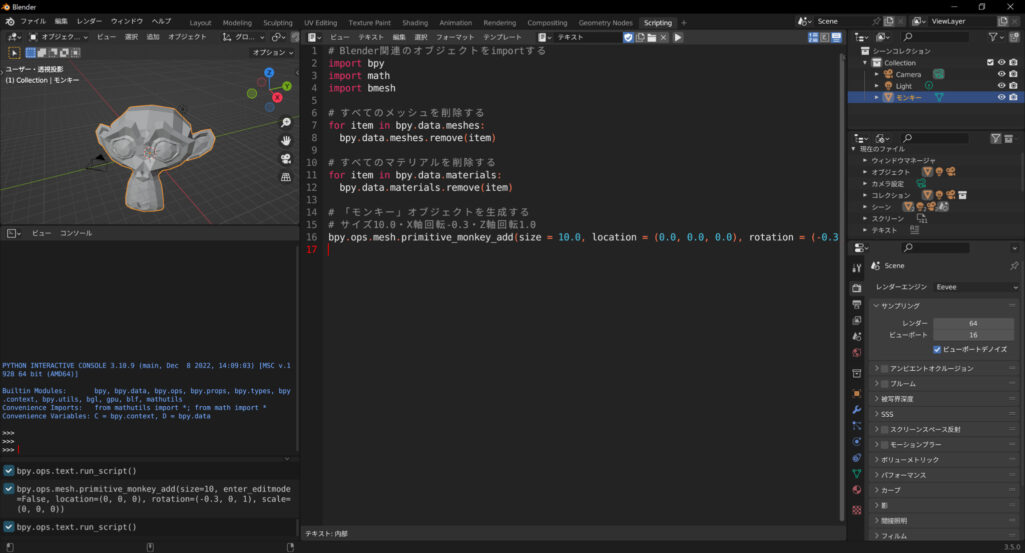Enable Screen Space Reflections checkbox
The height and width of the screenshot is (553, 1025).
[x=884, y=429]
